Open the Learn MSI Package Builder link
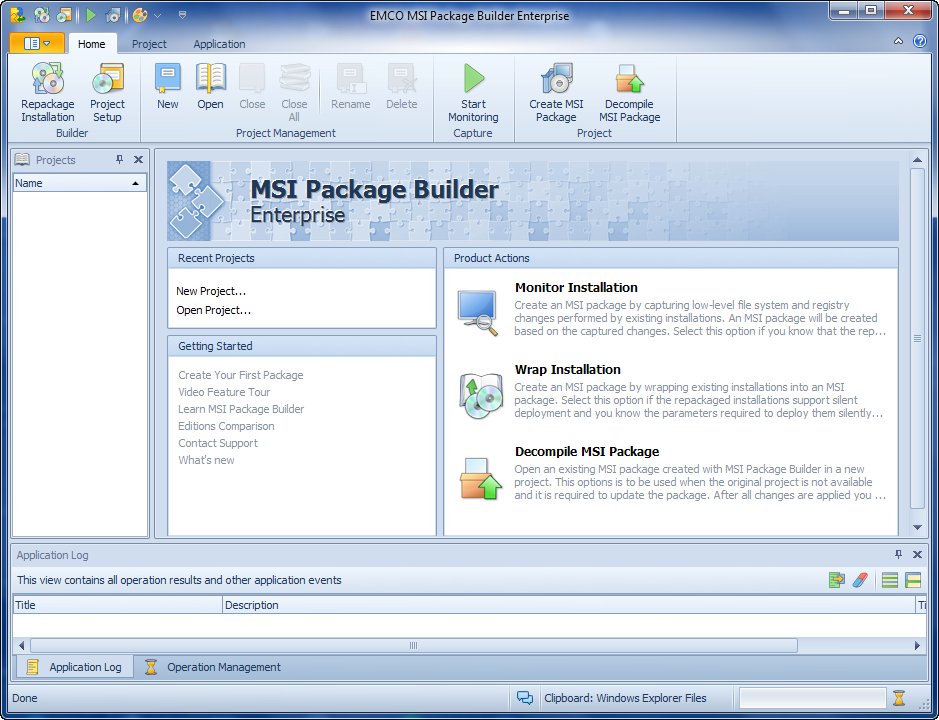Screen dimensions: 939x720 [x=241, y=409]
